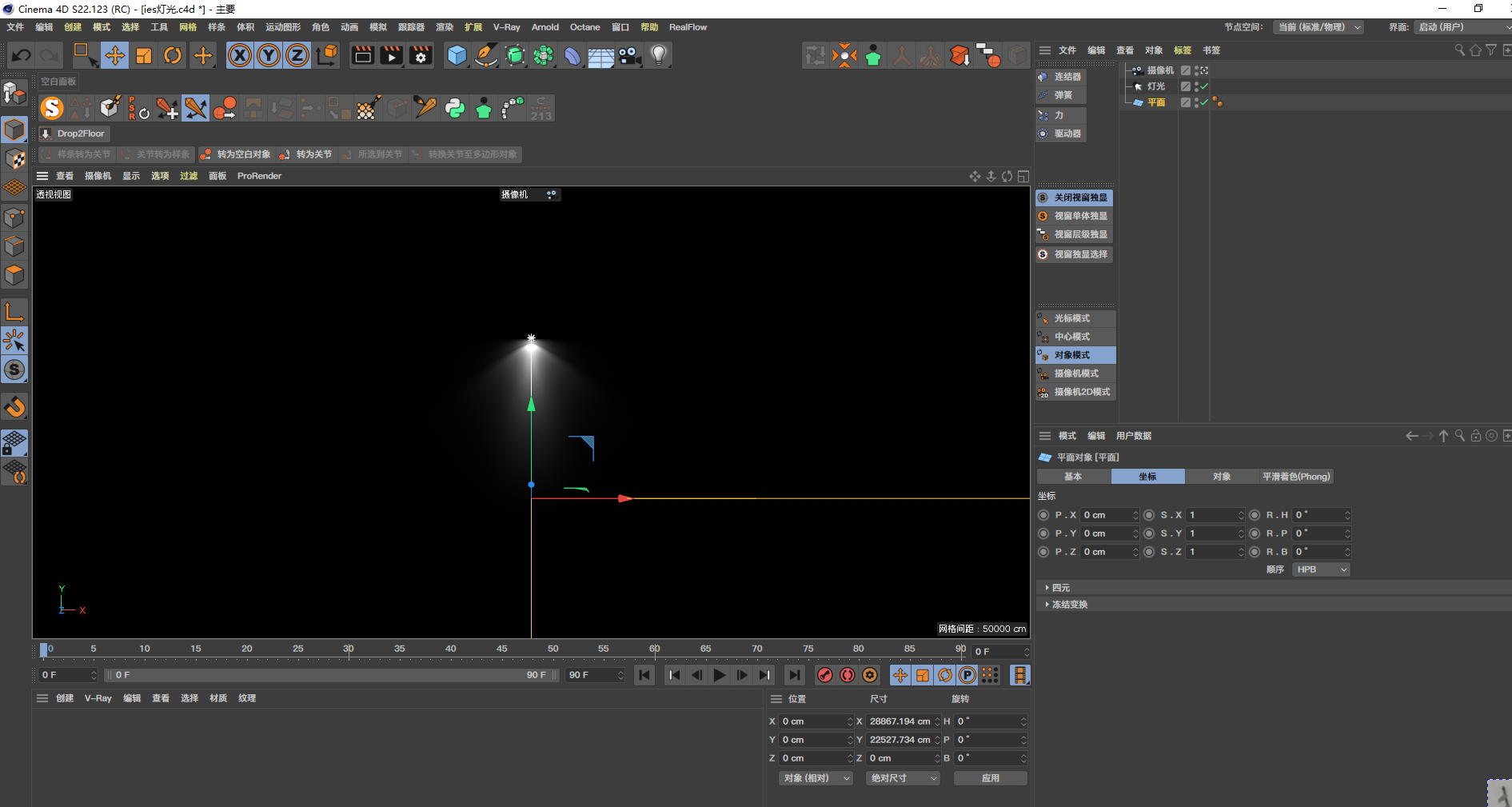Click the orange S plugin icon
The height and width of the screenshot is (807, 1512).
52,108
